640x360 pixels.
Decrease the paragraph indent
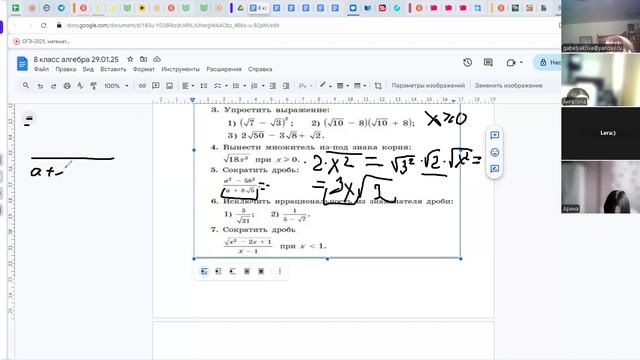pos(273,86)
